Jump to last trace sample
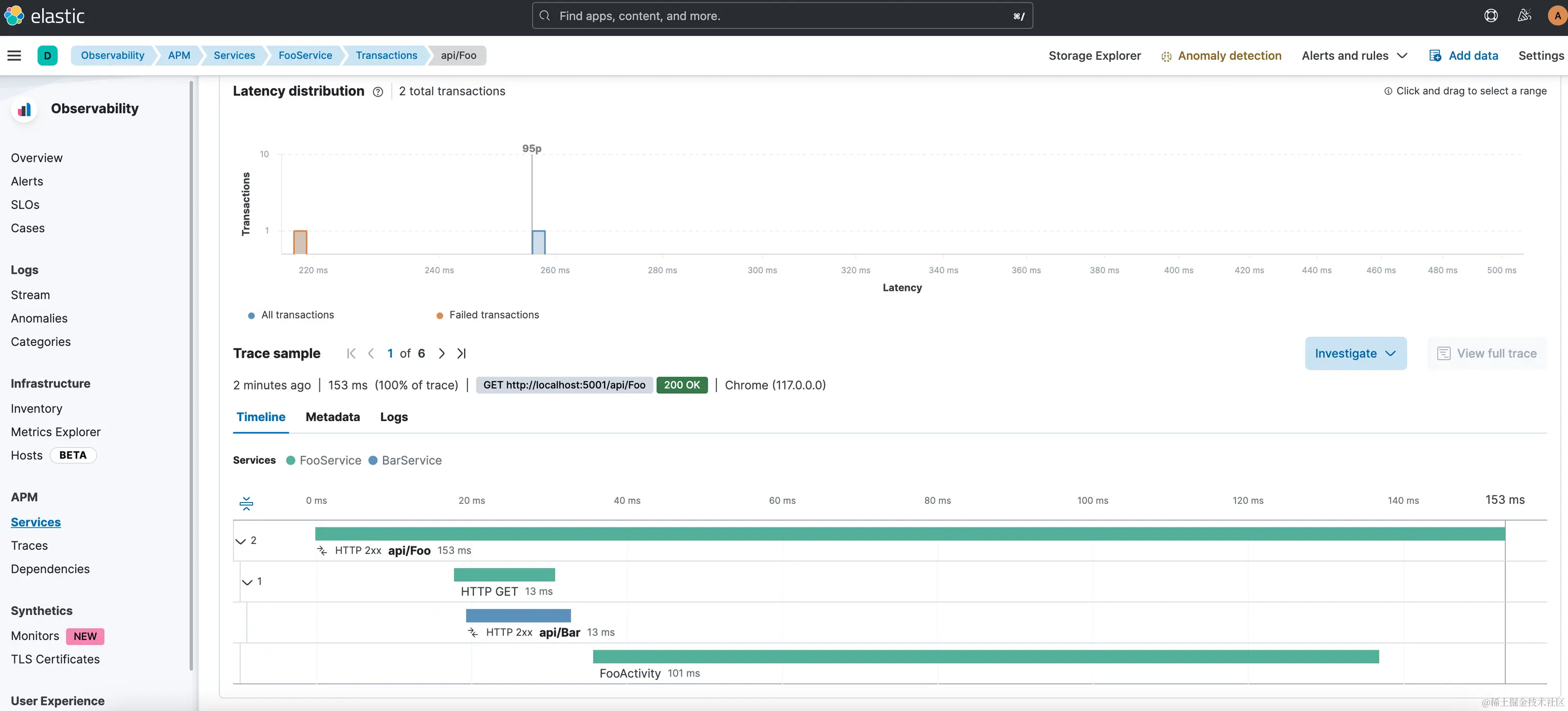1568x711 pixels. pos(461,354)
